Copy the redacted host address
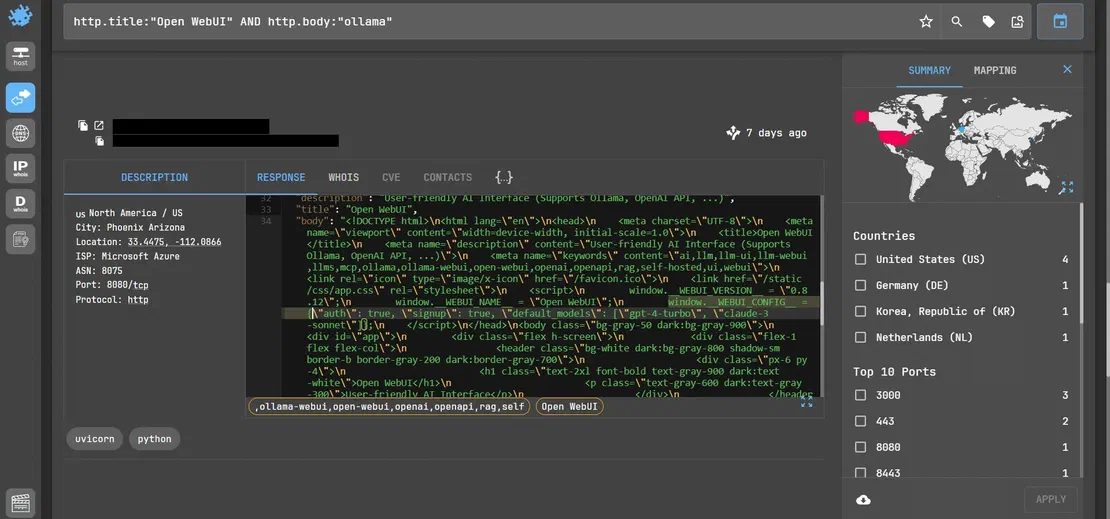Screen dimensions: 1110x519 coord(83,125)
